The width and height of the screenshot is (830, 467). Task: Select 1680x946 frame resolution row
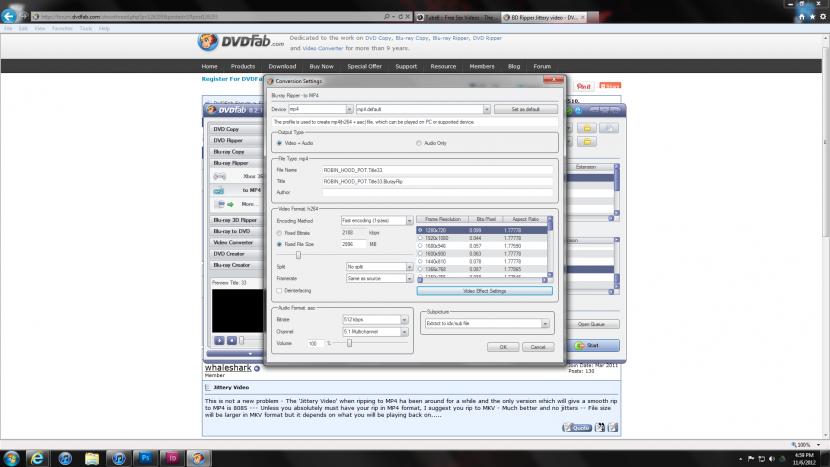482,246
